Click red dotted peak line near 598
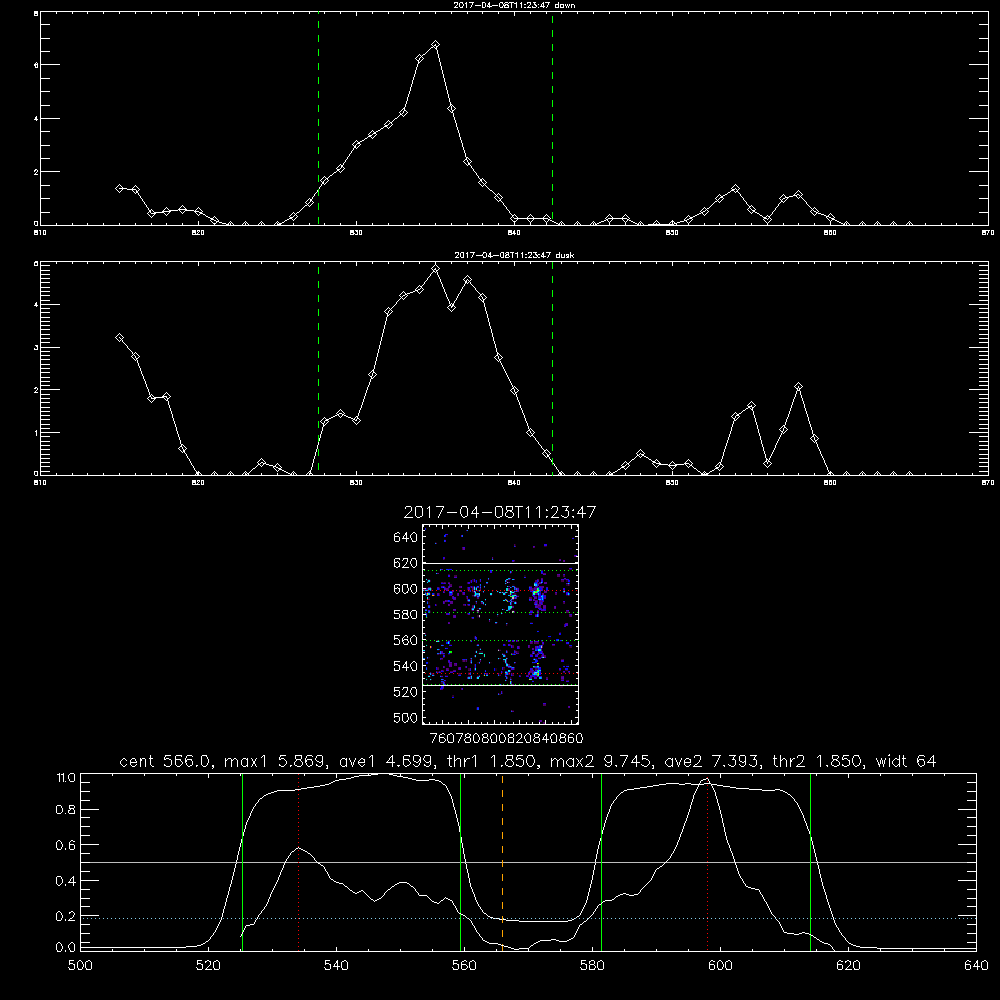Image resolution: width=1000 pixels, height=1000 pixels. 707,862
